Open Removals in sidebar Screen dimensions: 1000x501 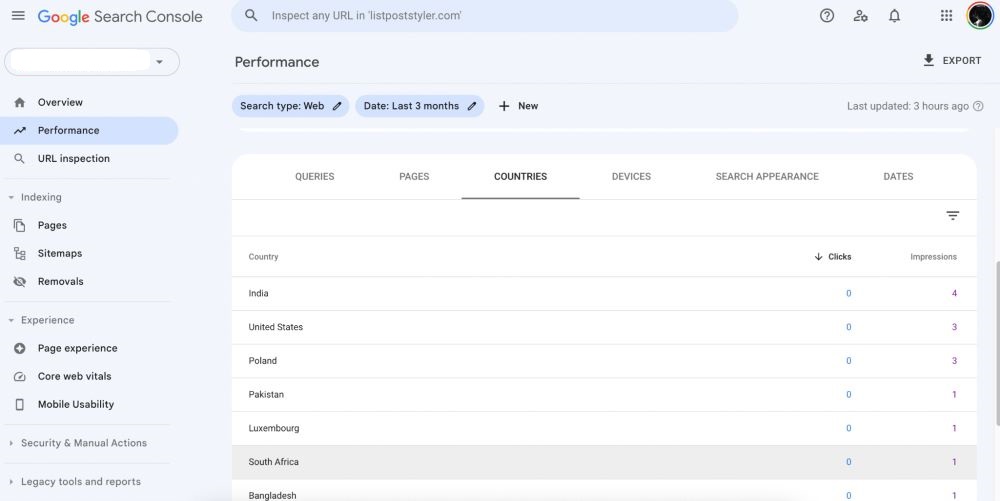89,281
